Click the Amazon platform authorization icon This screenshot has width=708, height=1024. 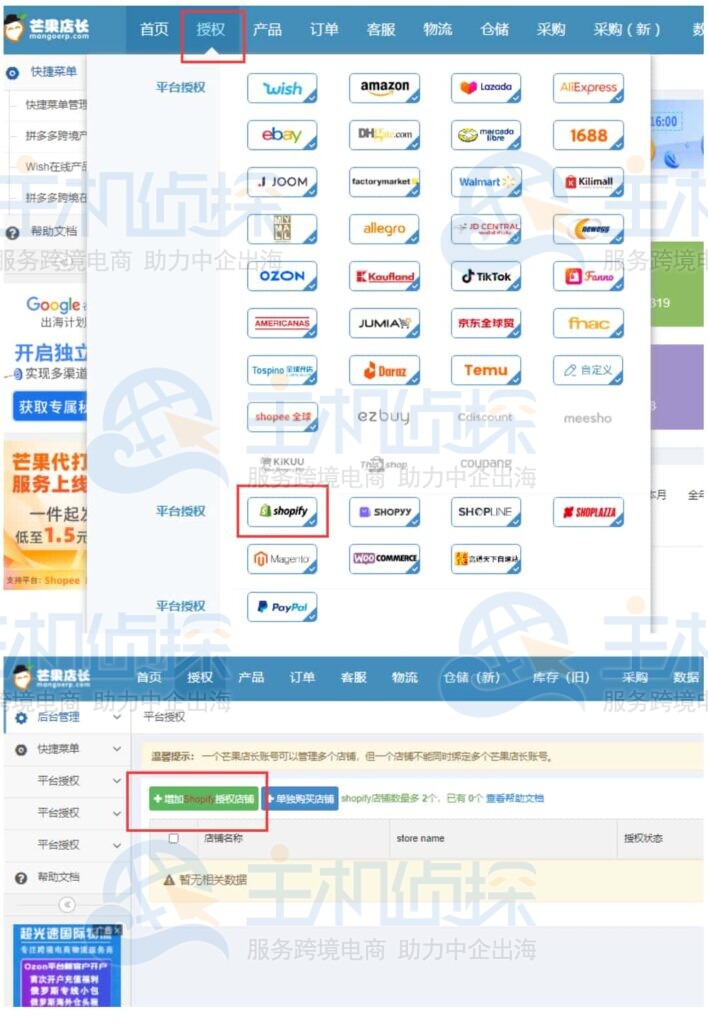coord(384,88)
